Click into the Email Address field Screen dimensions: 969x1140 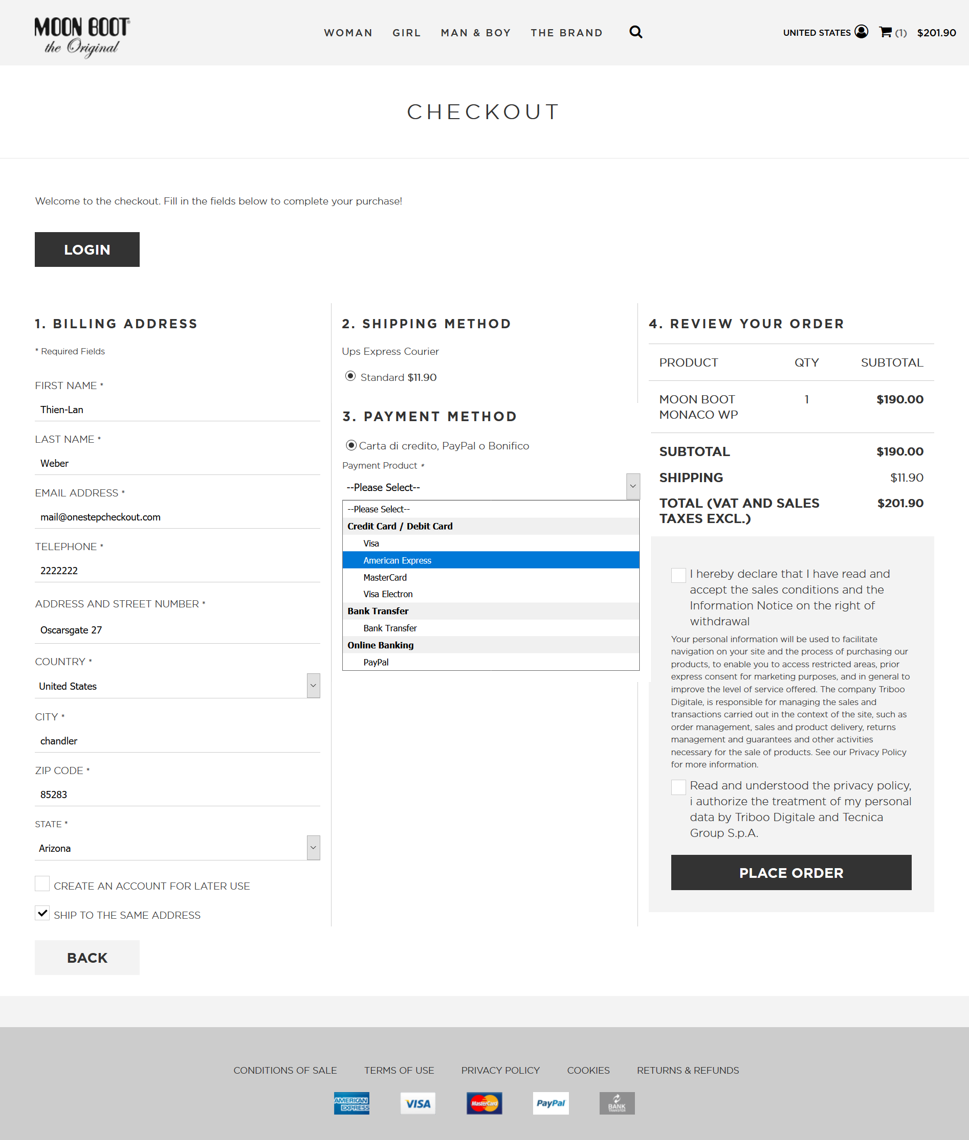177,517
